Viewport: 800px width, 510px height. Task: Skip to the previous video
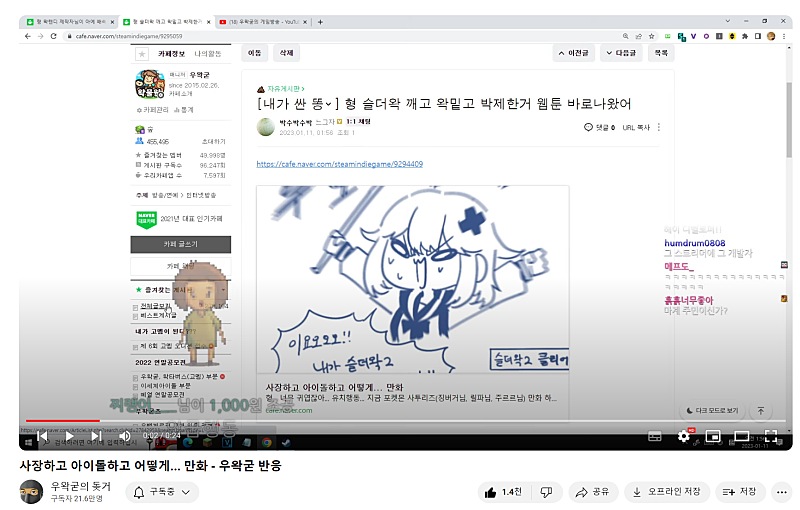pos(43,436)
